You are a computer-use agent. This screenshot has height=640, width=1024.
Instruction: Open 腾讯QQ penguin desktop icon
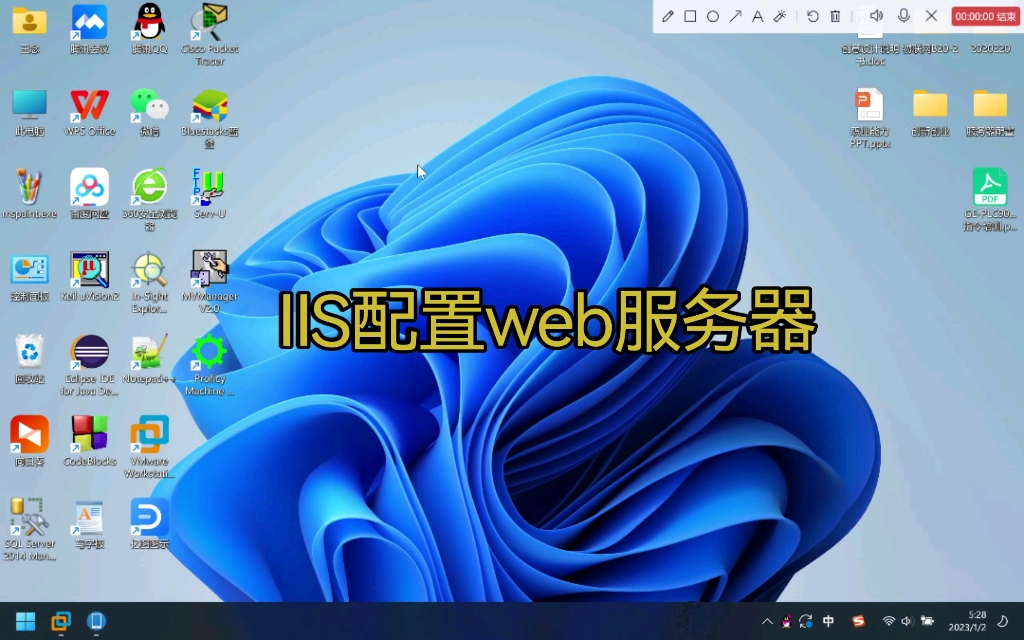click(x=150, y=29)
